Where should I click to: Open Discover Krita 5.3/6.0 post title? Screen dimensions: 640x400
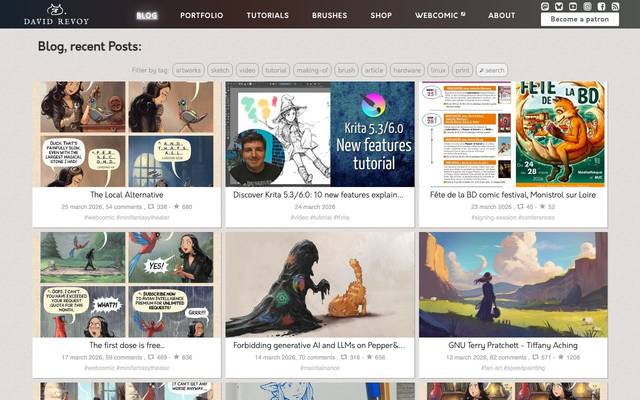pyautogui.click(x=318, y=195)
